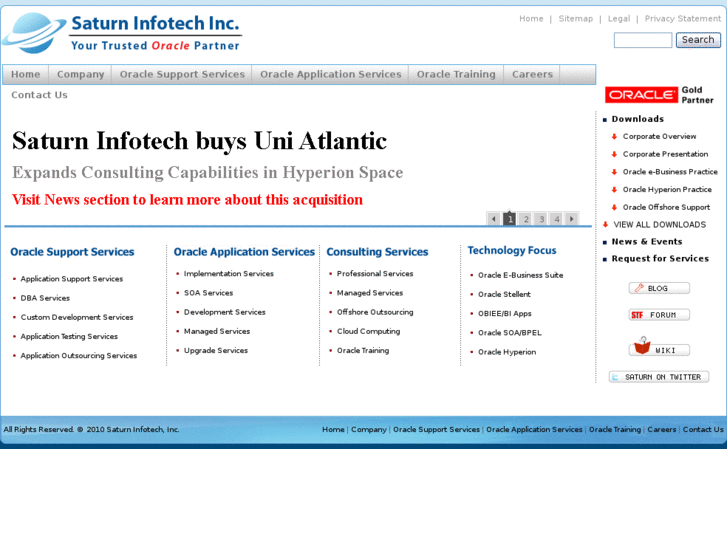
Task: Click the Saturn Infotech planet logo
Action: [33, 32]
